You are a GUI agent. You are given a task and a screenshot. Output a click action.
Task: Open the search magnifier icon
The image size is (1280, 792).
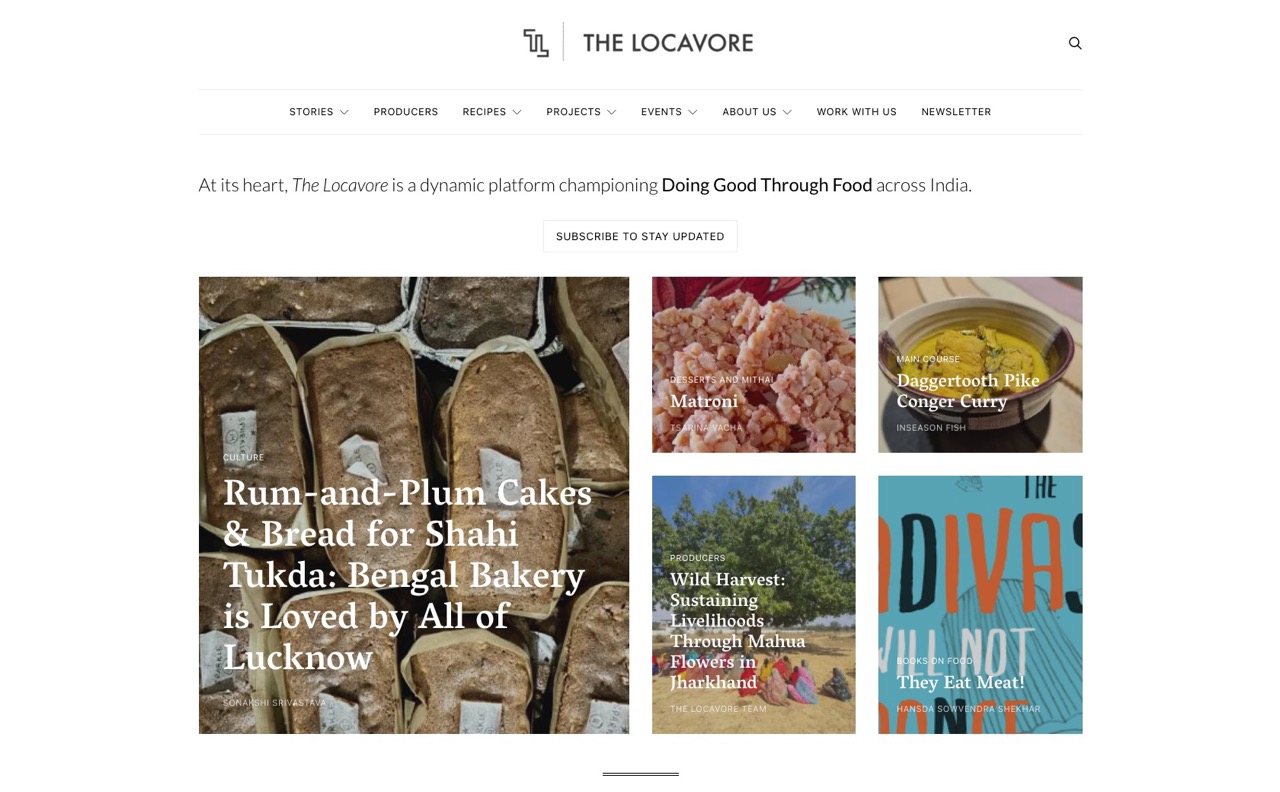(1075, 43)
